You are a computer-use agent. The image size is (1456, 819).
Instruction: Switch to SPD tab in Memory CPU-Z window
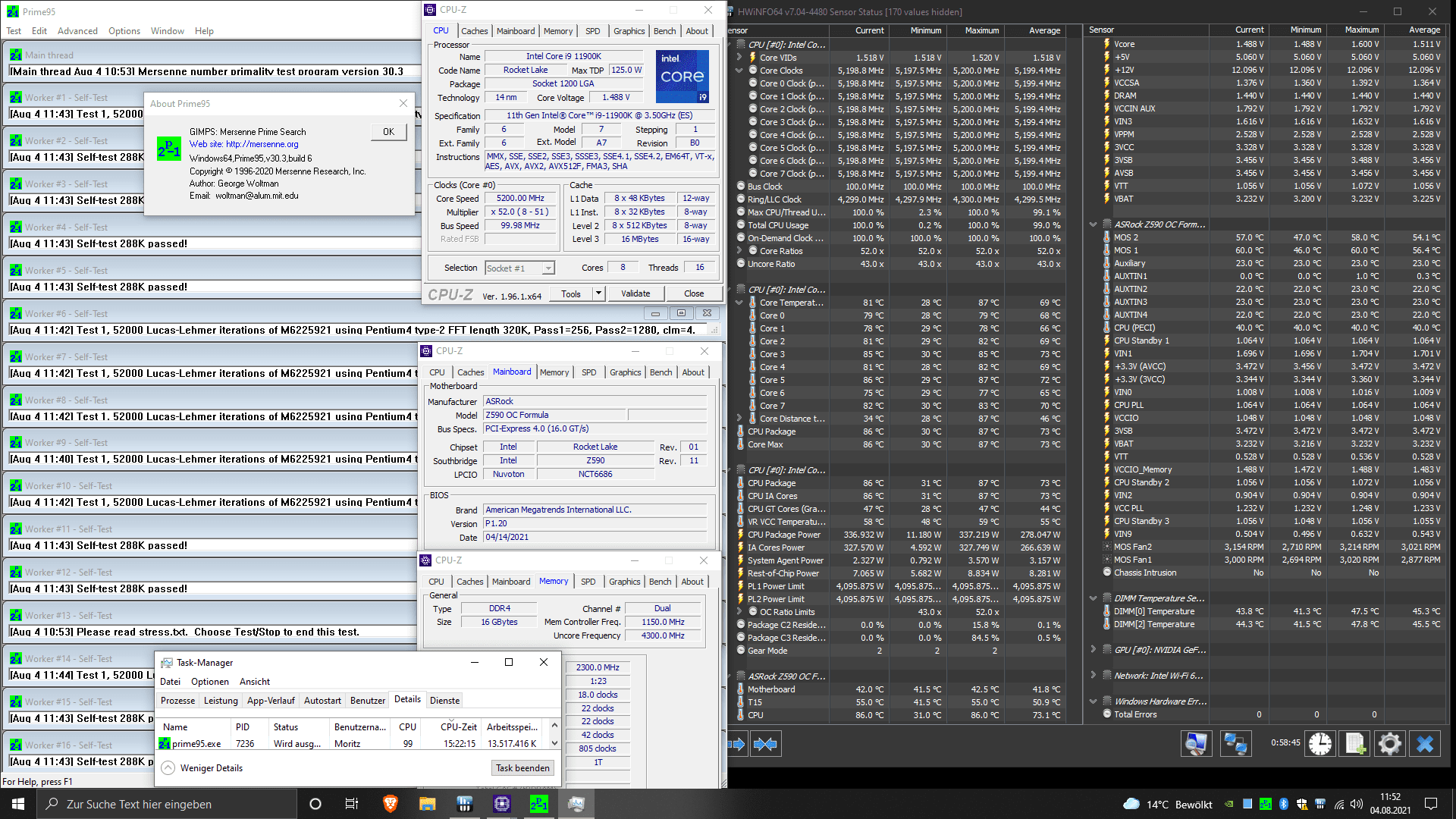(x=588, y=582)
